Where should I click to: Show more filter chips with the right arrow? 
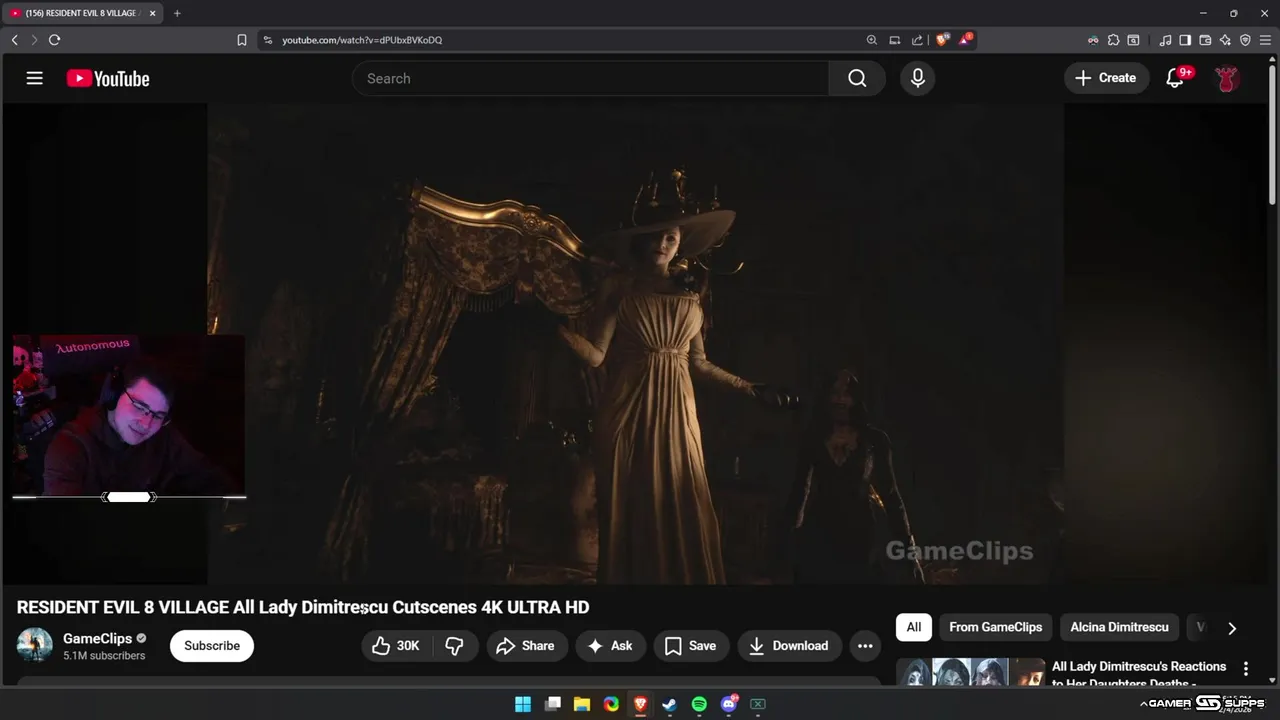1232,628
